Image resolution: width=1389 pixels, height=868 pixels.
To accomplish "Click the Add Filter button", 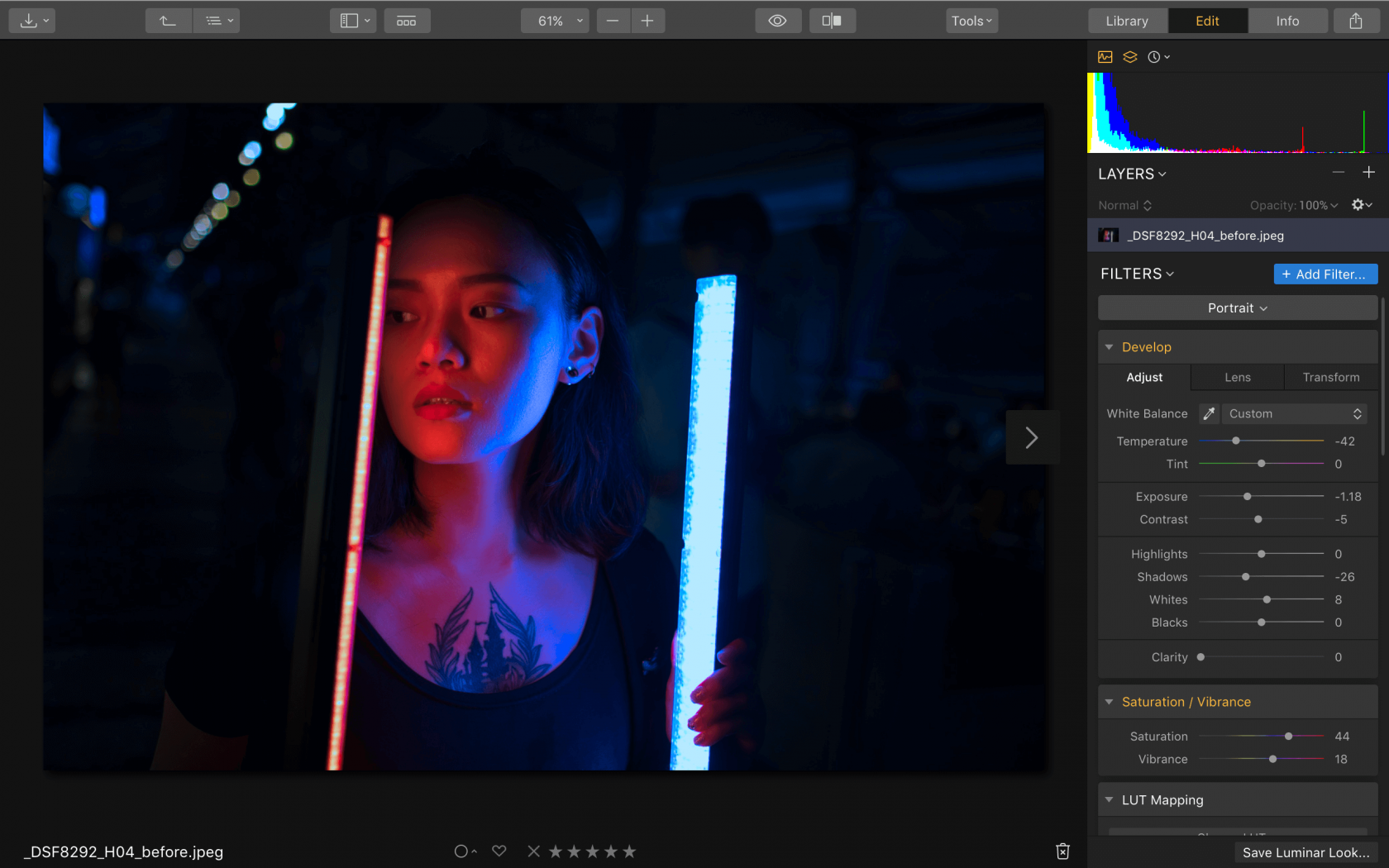I will tap(1325, 274).
